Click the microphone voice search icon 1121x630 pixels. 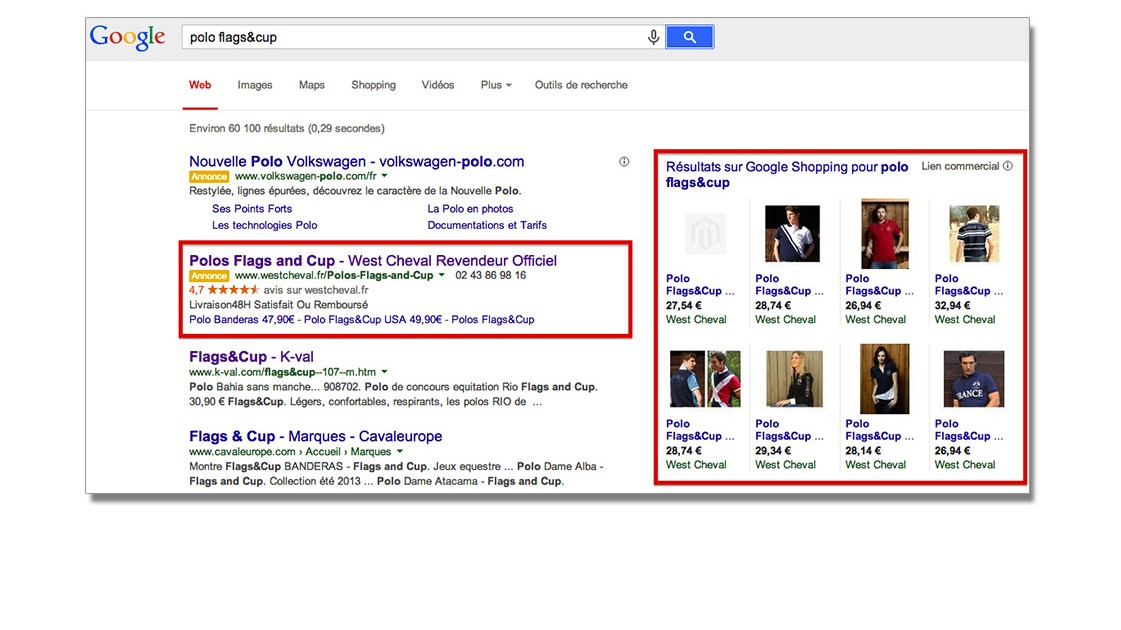(x=653, y=37)
